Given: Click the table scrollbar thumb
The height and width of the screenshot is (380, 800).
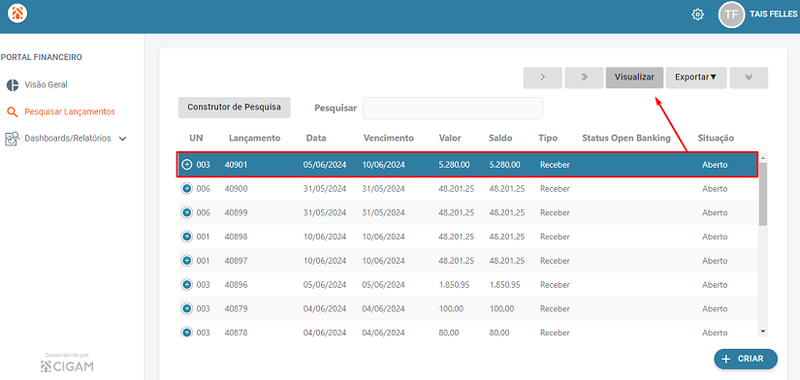Looking at the screenshot, I should 763,194.
